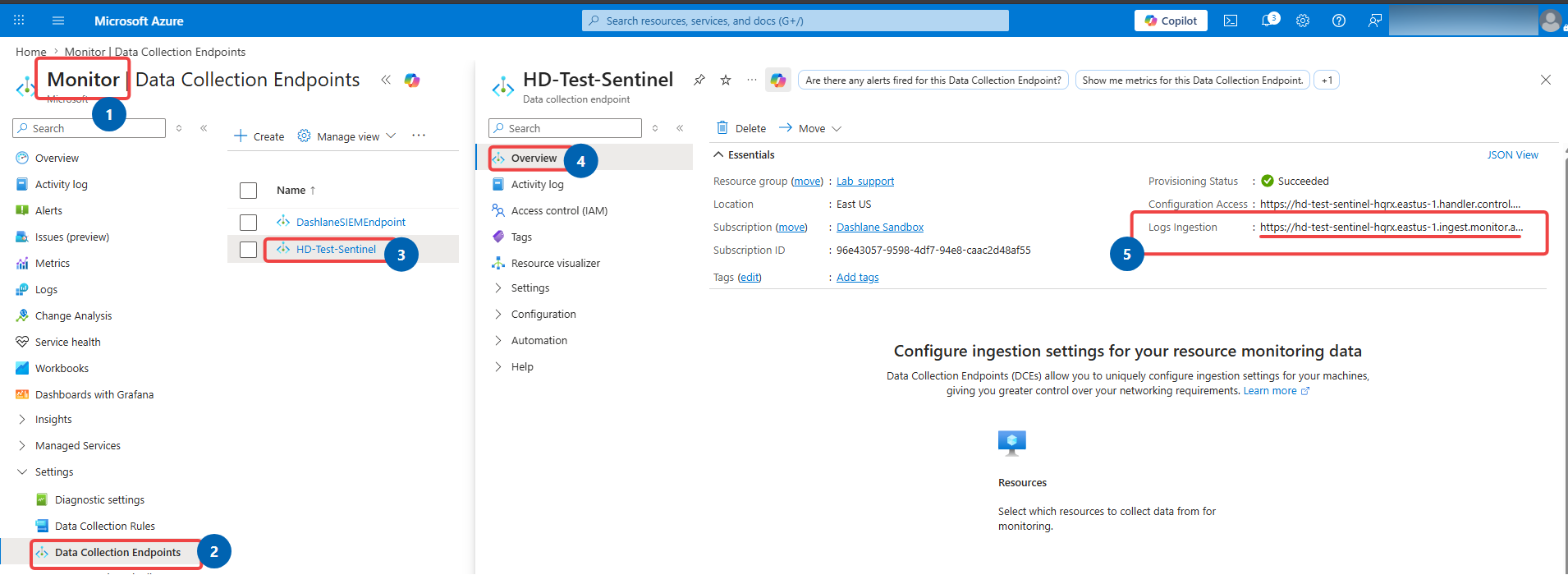Open Monitor Activity log

point(61,184)
